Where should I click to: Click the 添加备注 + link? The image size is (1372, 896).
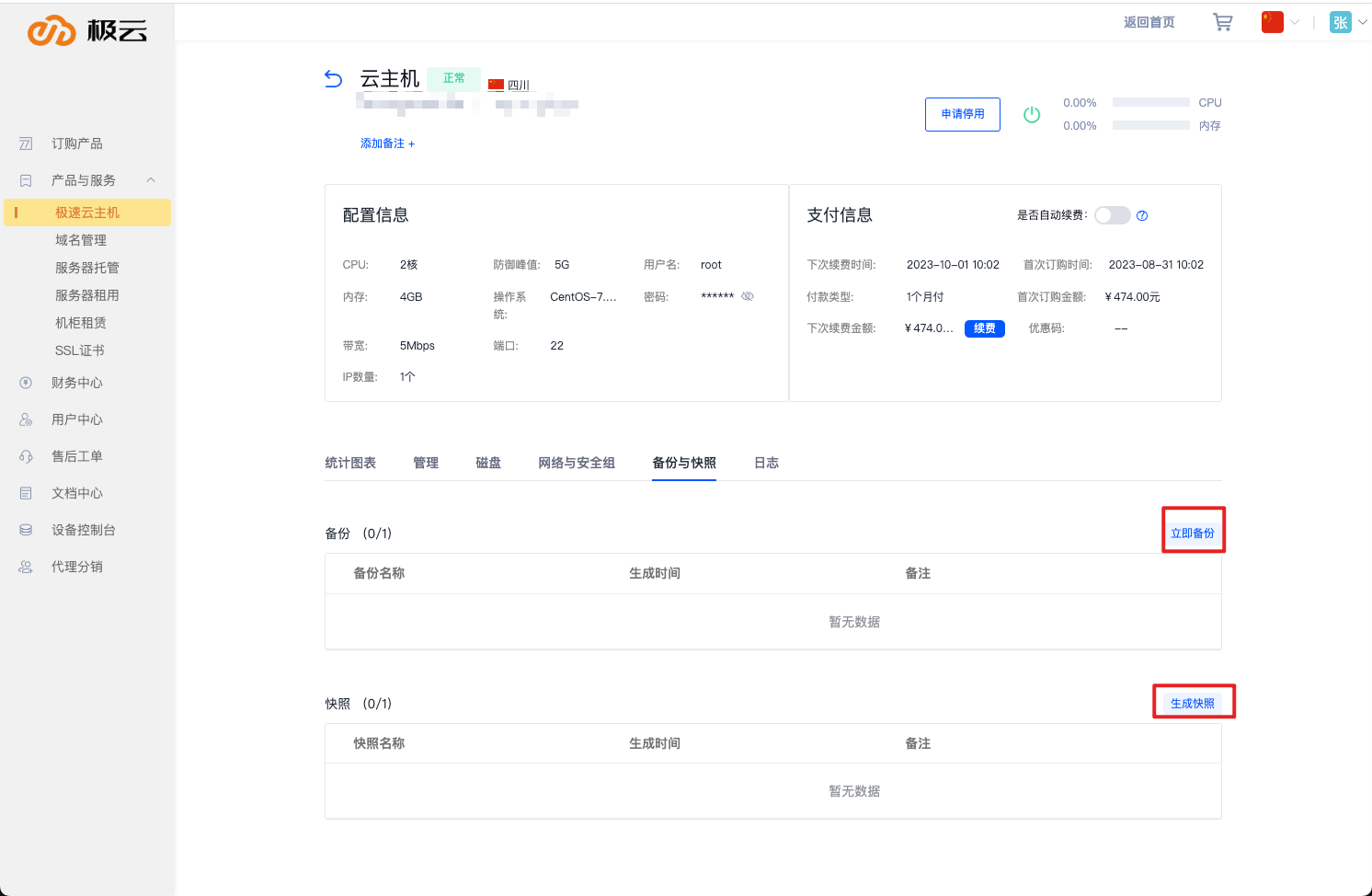(x=387, y=144)
